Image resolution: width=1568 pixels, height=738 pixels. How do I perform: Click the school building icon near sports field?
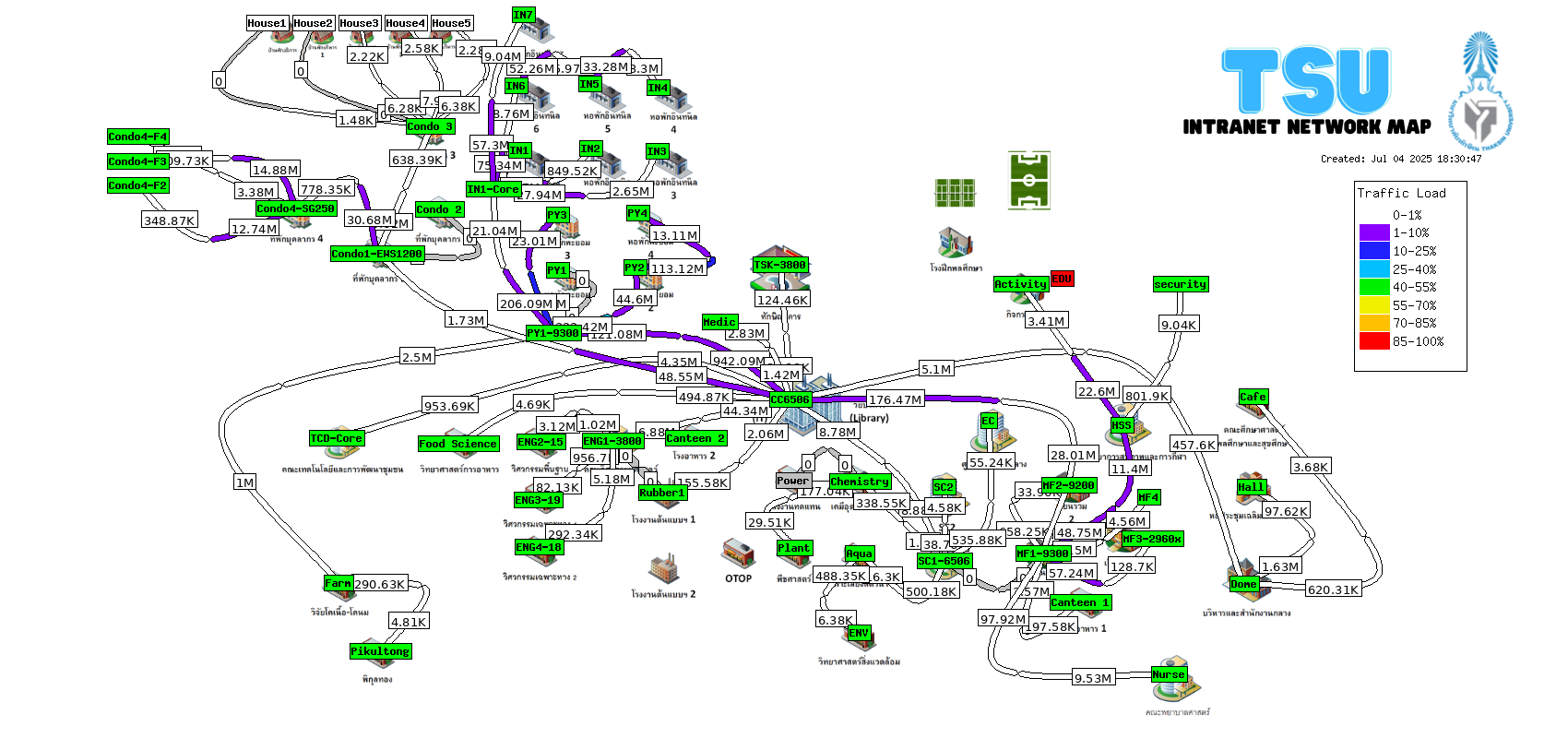pyautogui.click(x=956, y=244)
